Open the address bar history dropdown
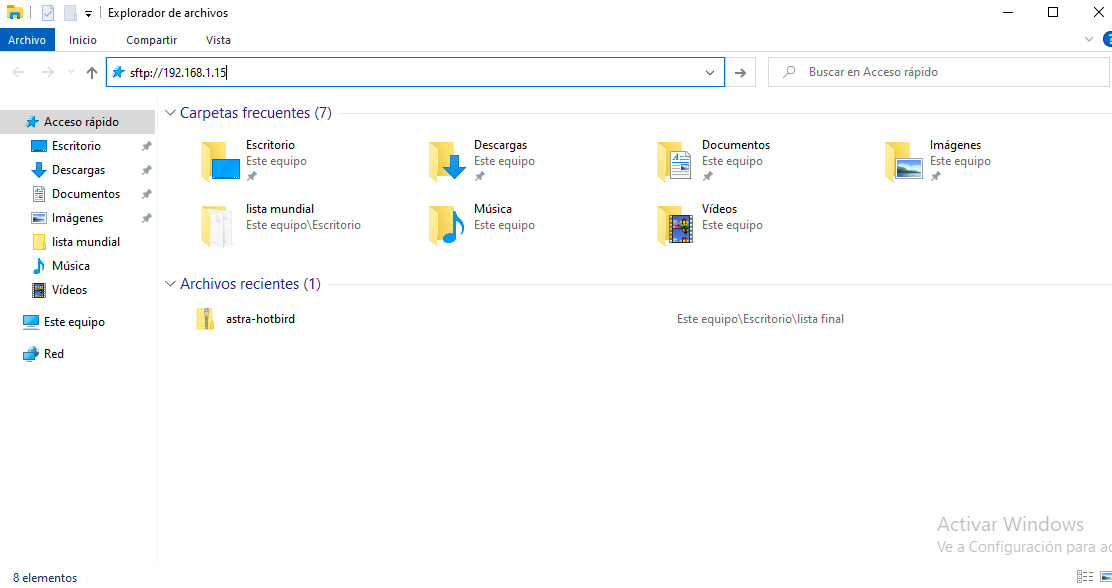1112x588 pixels. [x=710, y=72]
